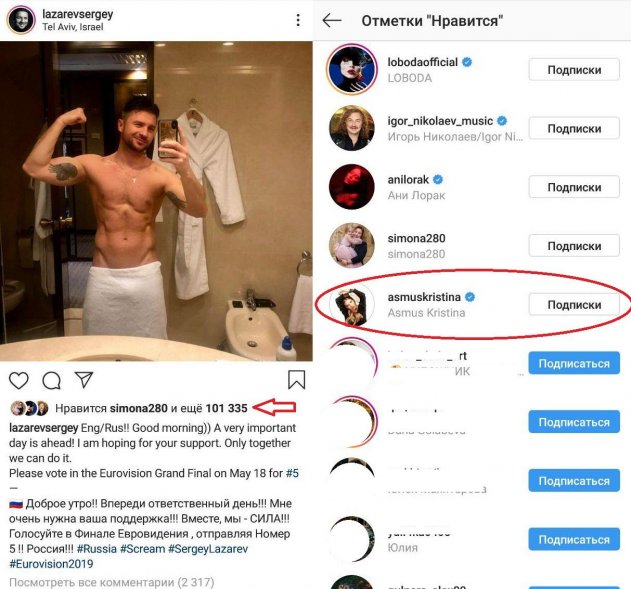Click Подписки button next to simona280

574,246
